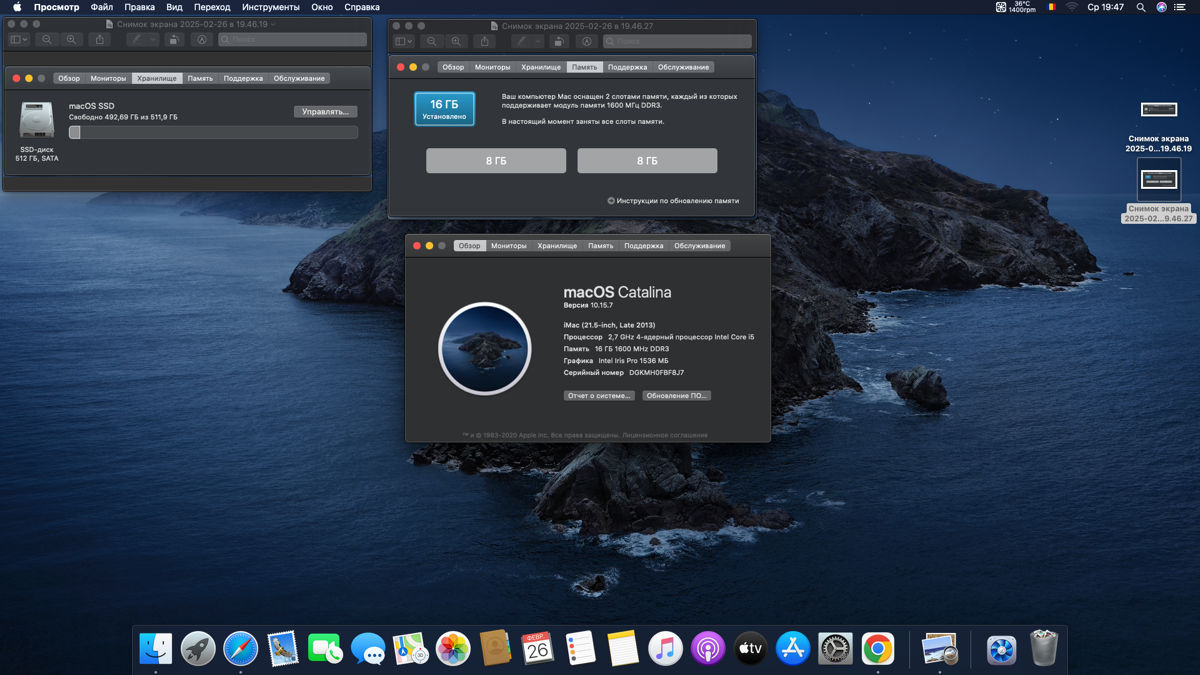Screen dimensions: 1200x675
Task: Open Spotlight search in the menu bar
Action: point(1141,7)
